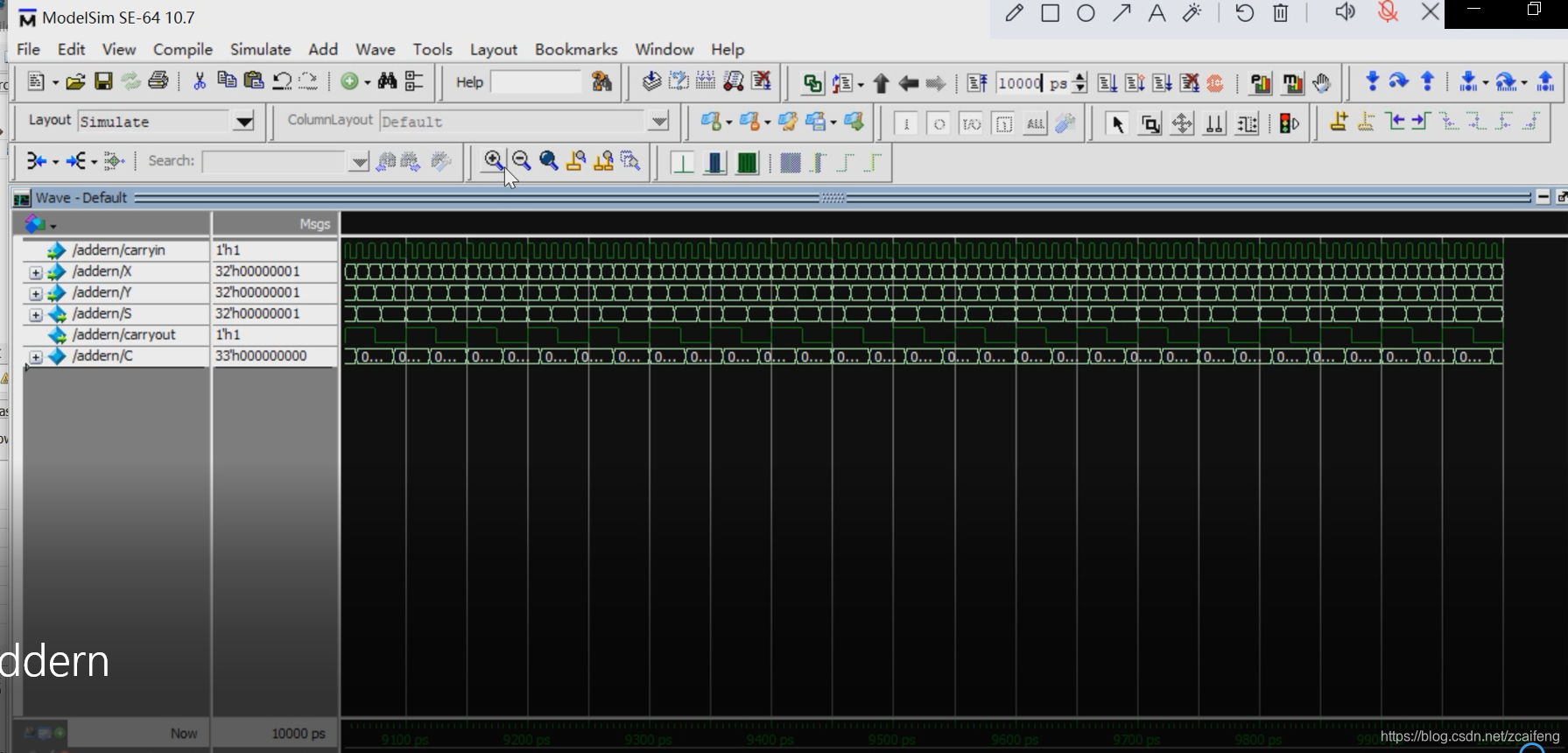1568x753 pixels.
Task: Open the Bookmarks menu
Action: pyautogui.click(x=576, y=49)
